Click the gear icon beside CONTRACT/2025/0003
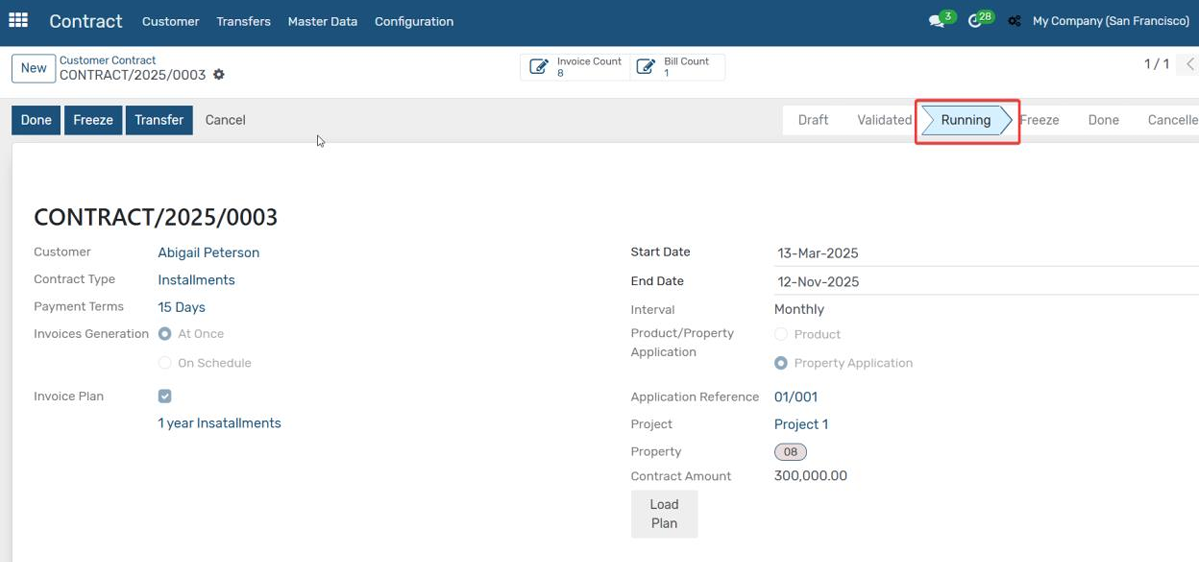 coord(219,75)
